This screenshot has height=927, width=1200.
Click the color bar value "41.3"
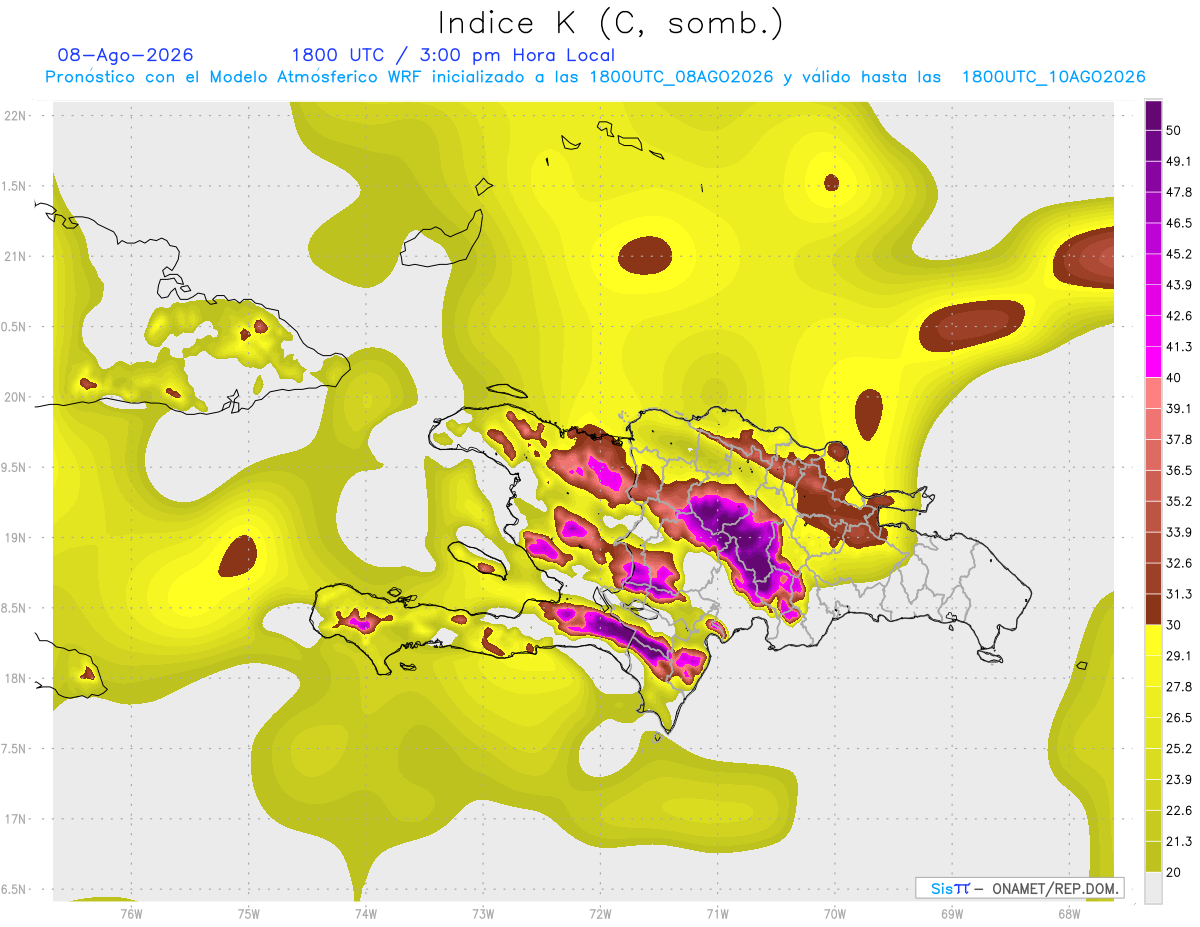pos(1179,347)
